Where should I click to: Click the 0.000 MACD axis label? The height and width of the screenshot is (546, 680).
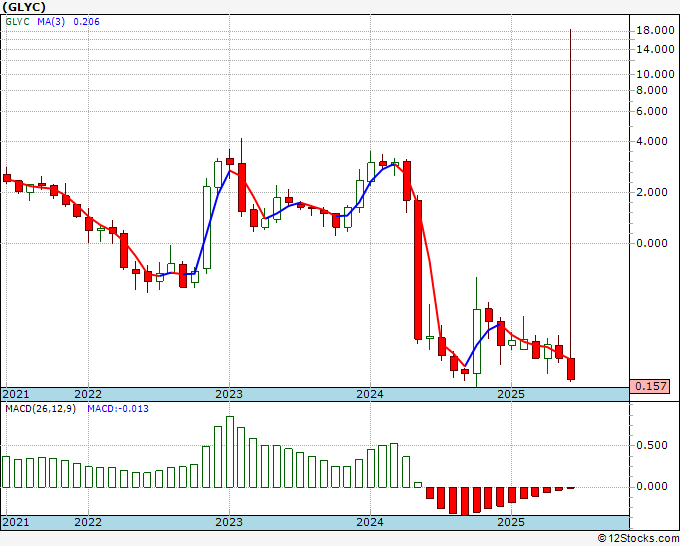pyautogui.click(x=652, y=487)
